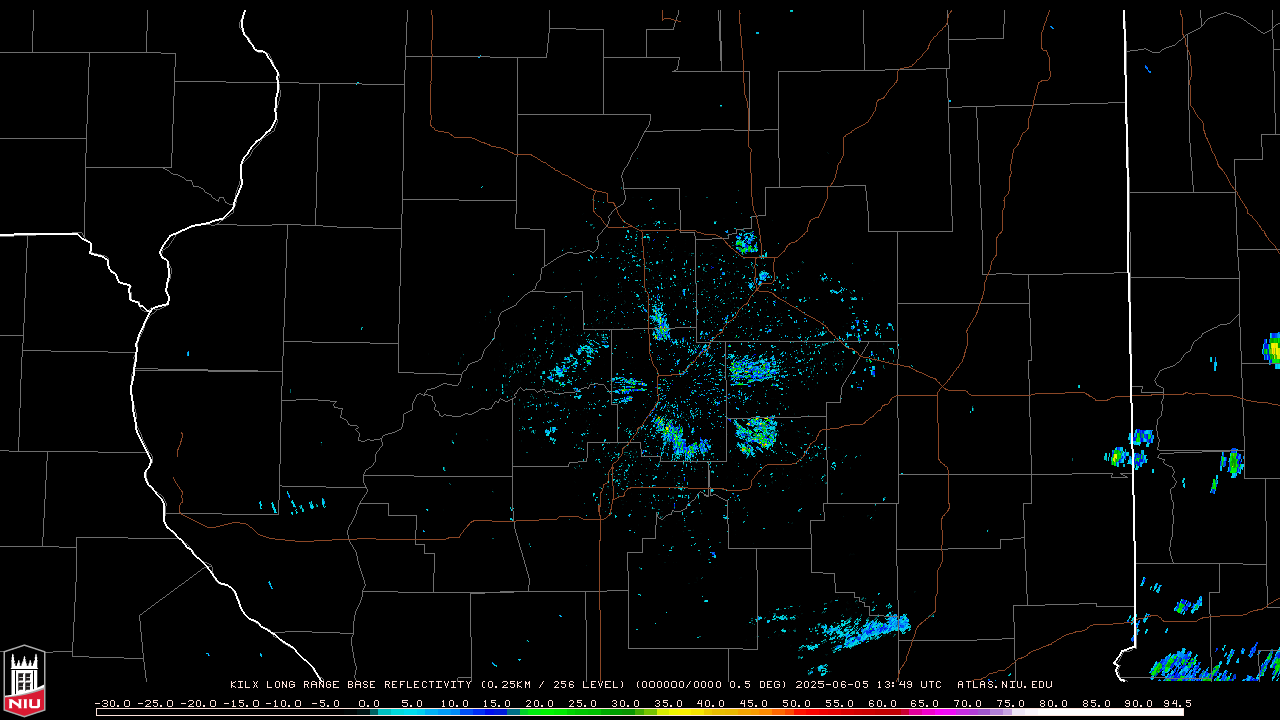
Task: Click the 0.0 scale label
Action: (x=369, y=705)
